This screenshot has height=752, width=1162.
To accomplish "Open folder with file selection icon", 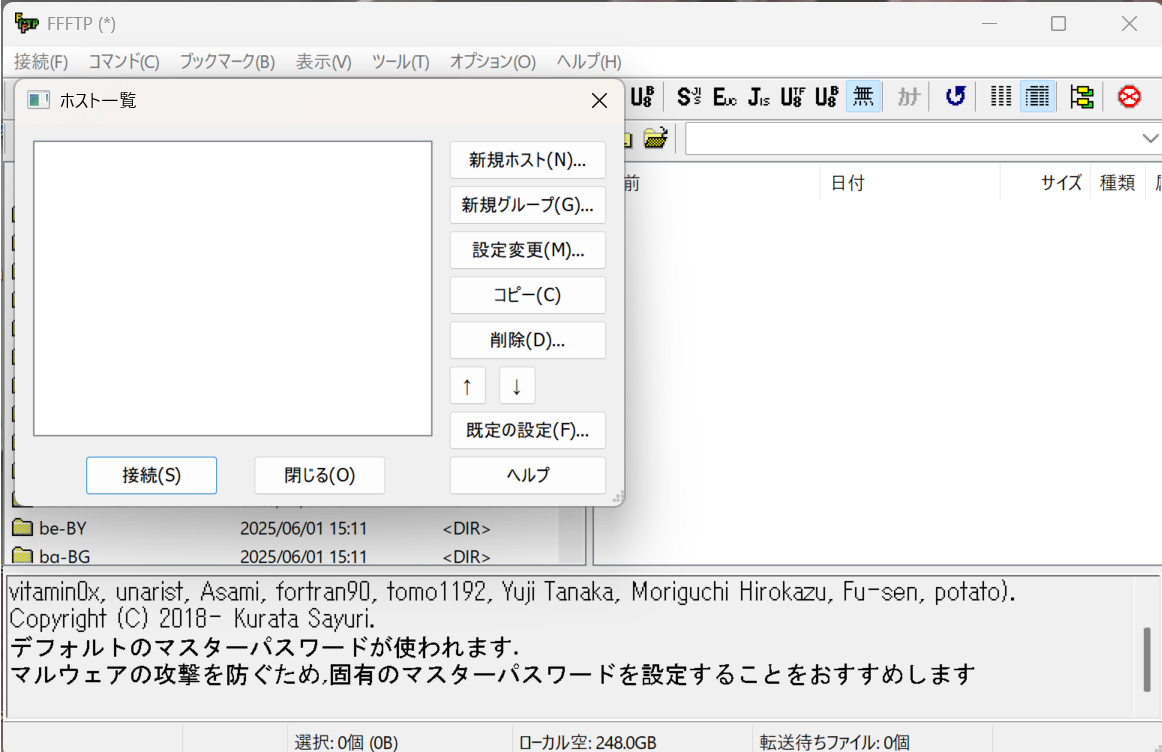I will coord(656,138).
